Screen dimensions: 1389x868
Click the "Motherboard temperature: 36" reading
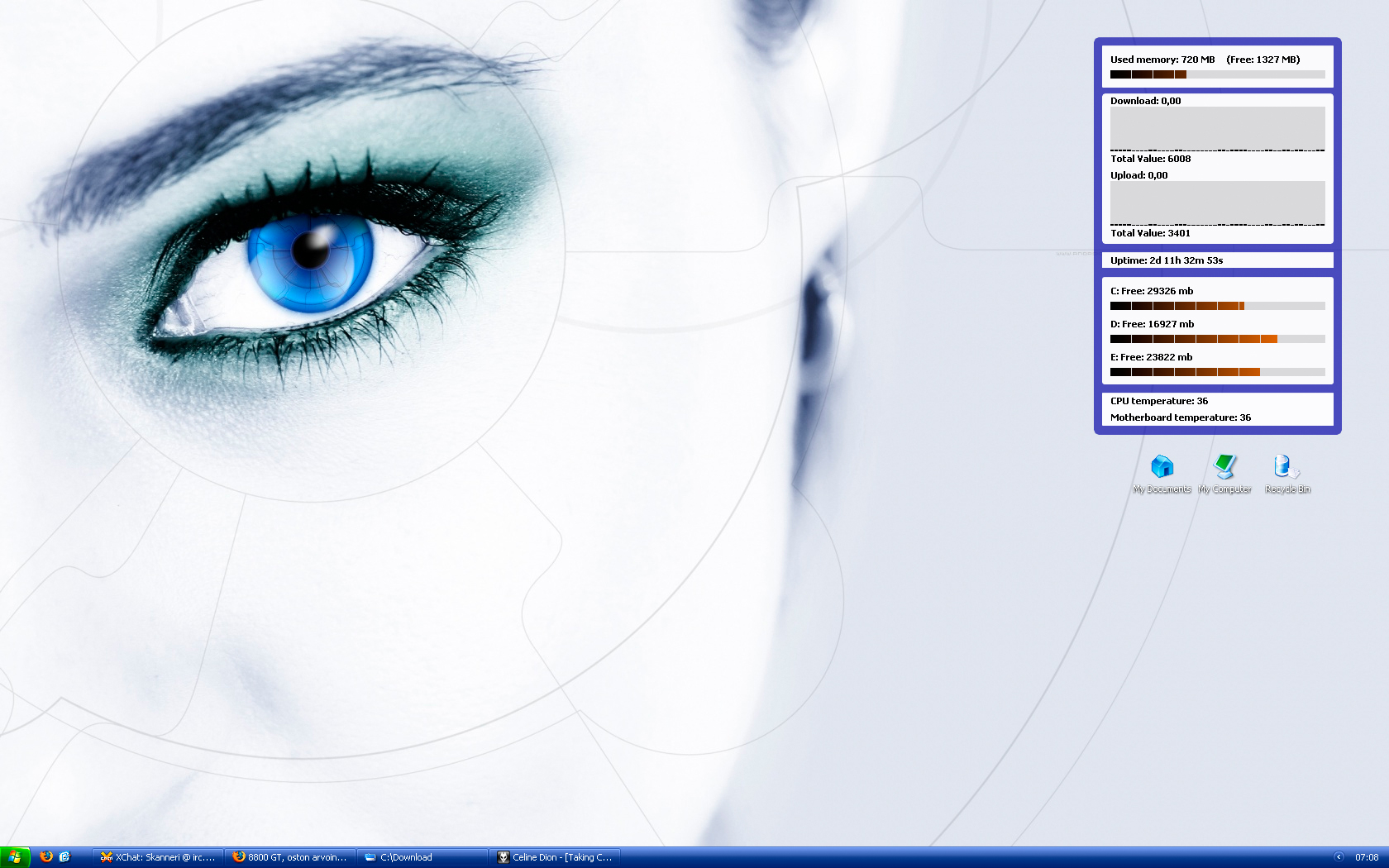point(1181,417)
